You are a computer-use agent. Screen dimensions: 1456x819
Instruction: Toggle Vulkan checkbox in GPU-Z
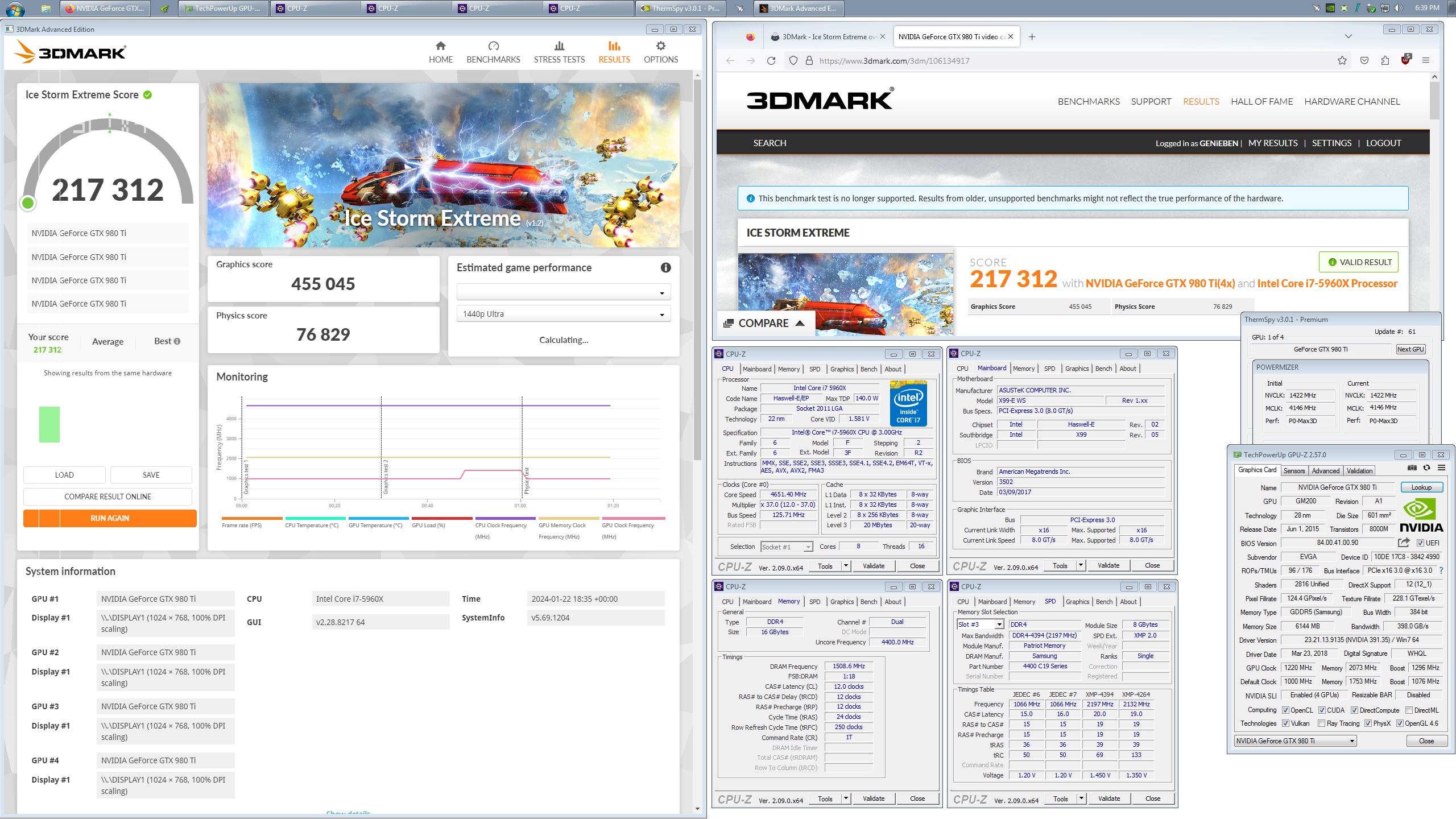click(1285, 723)
